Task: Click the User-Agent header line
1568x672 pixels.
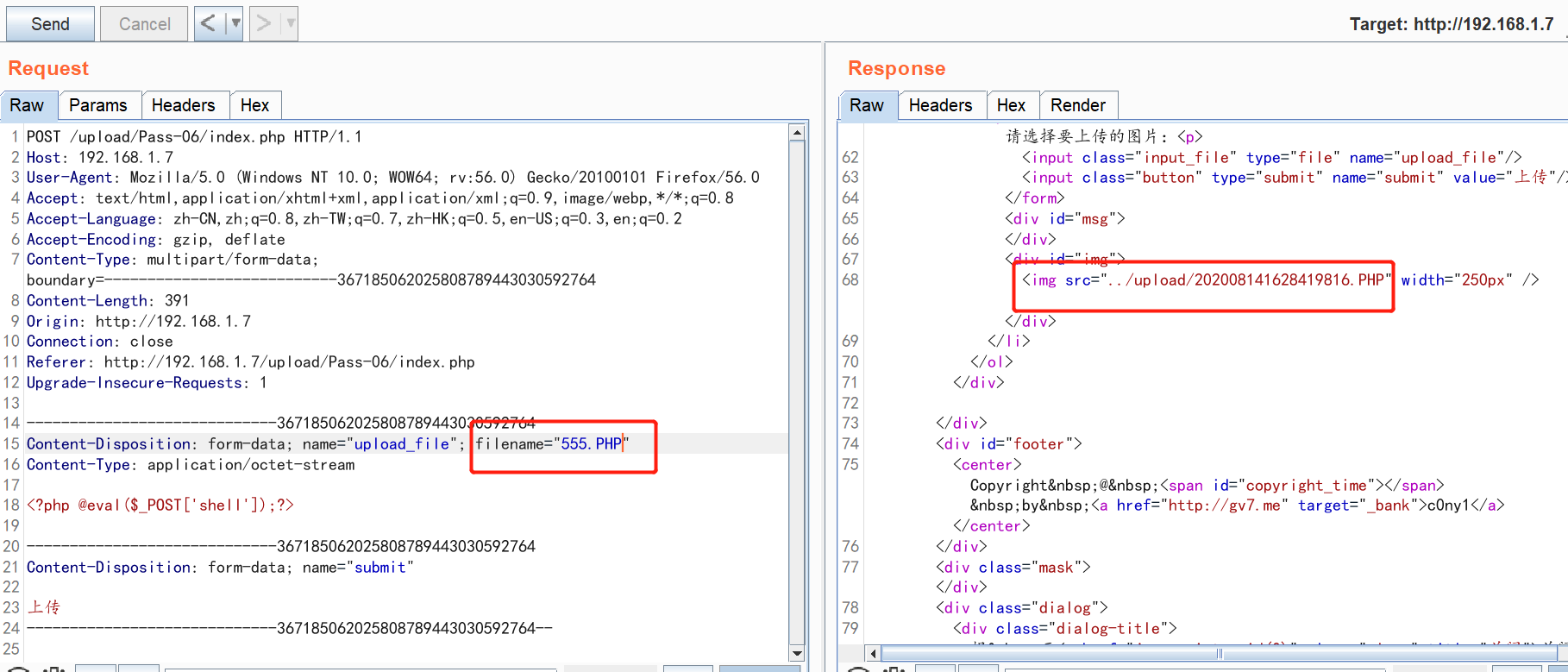Action: 393,177
